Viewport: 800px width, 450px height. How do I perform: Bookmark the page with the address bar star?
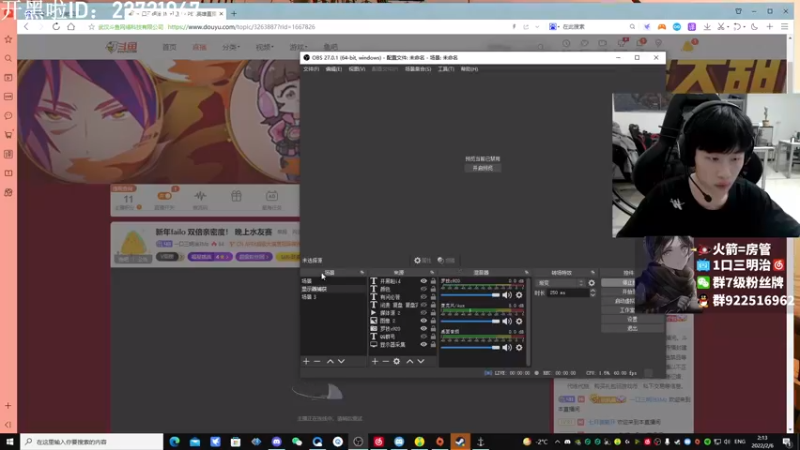pos(91,27)
